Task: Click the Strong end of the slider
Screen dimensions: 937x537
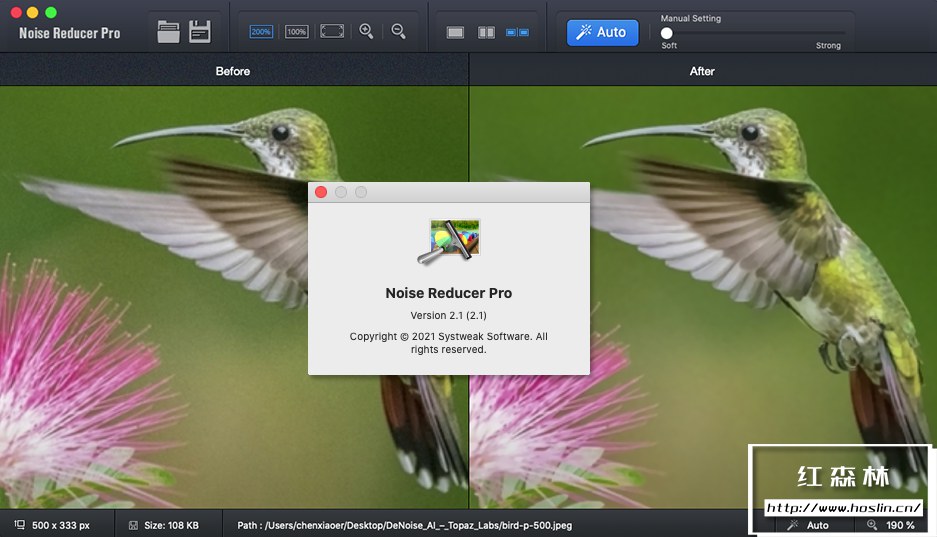Action: tap(828, 45)
